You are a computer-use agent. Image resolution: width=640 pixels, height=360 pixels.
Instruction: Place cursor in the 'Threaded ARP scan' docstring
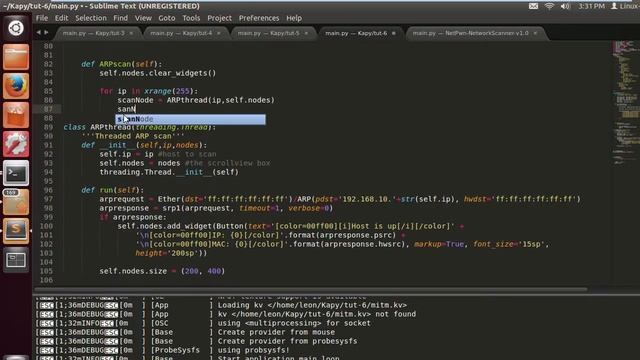[133, 136]
